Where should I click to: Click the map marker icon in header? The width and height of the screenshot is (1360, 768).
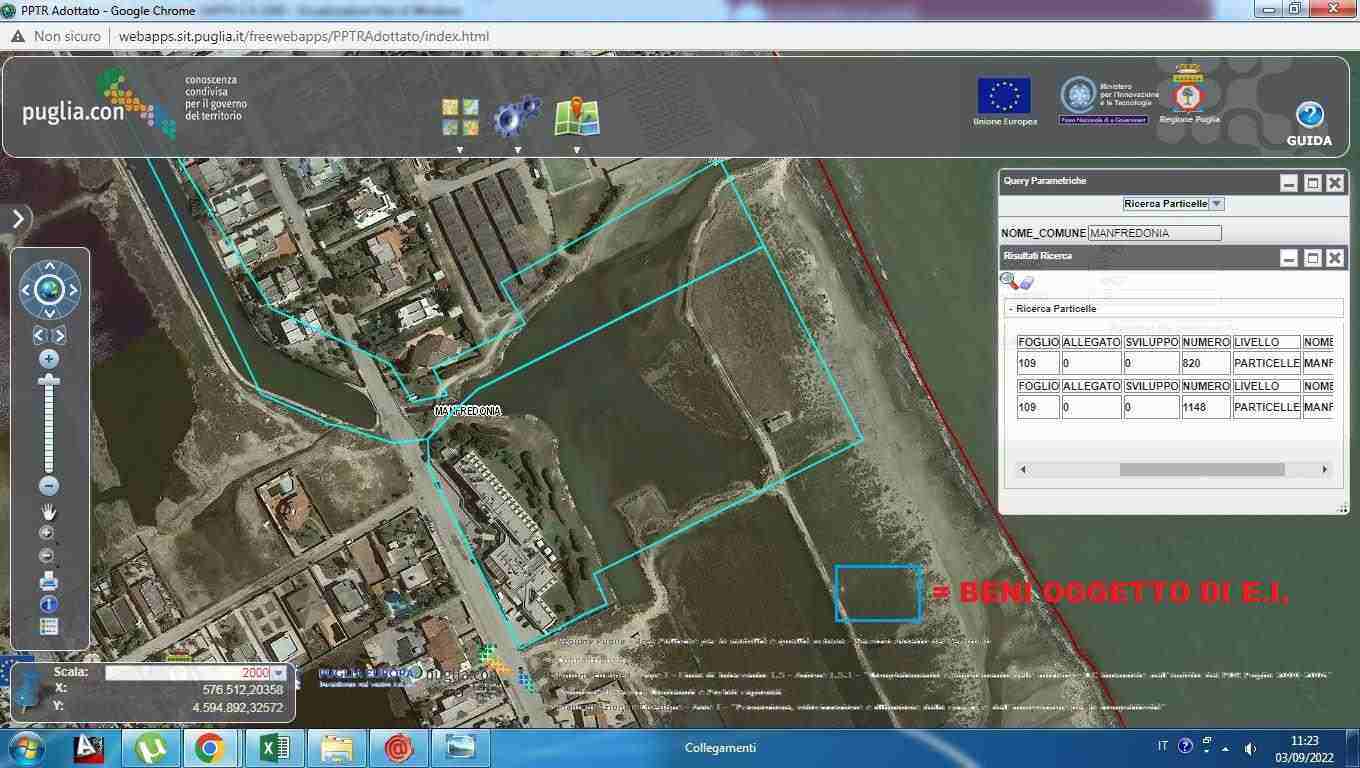(576, 117)
